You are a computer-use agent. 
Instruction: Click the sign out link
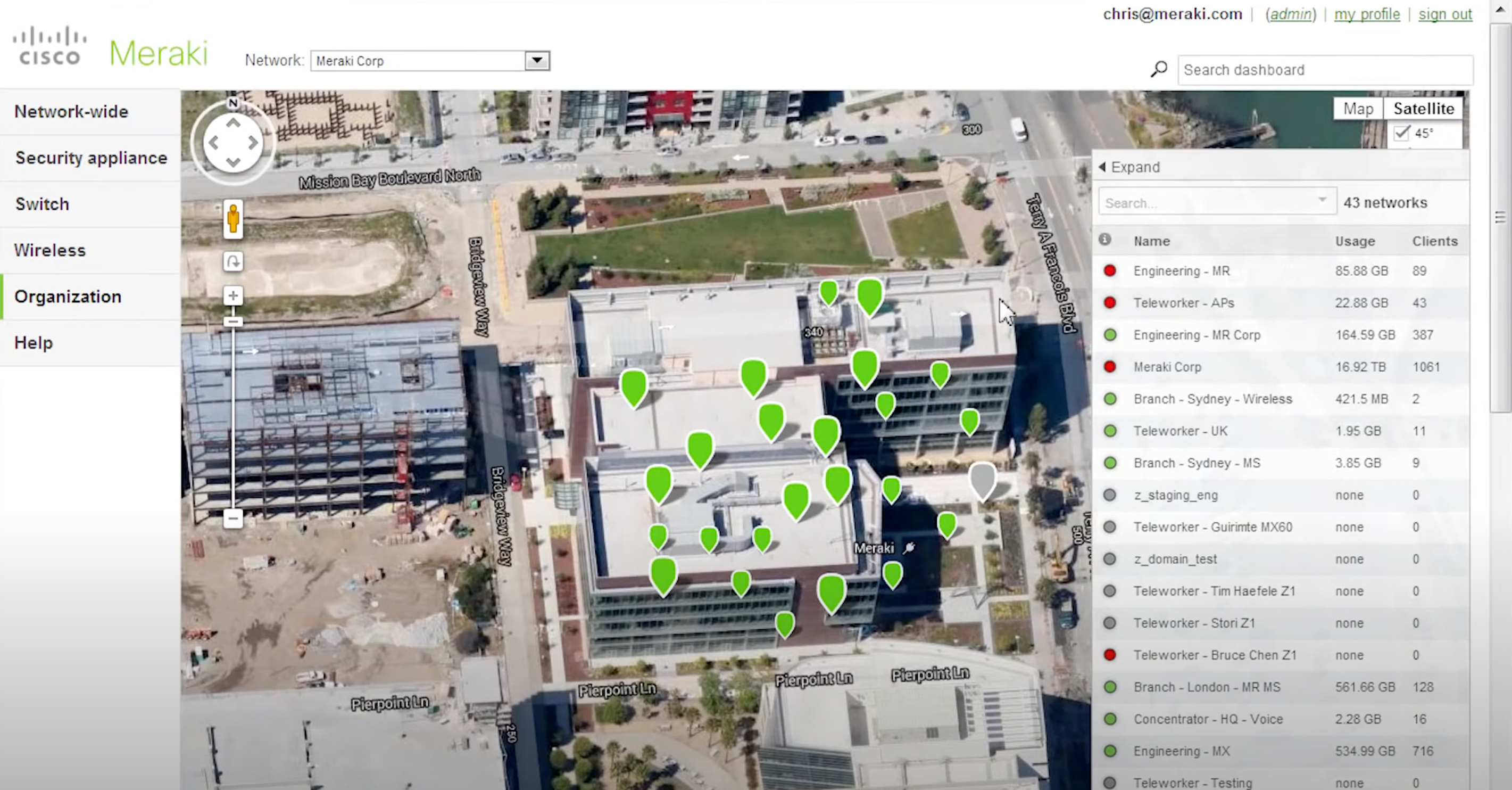point(1445,14)
